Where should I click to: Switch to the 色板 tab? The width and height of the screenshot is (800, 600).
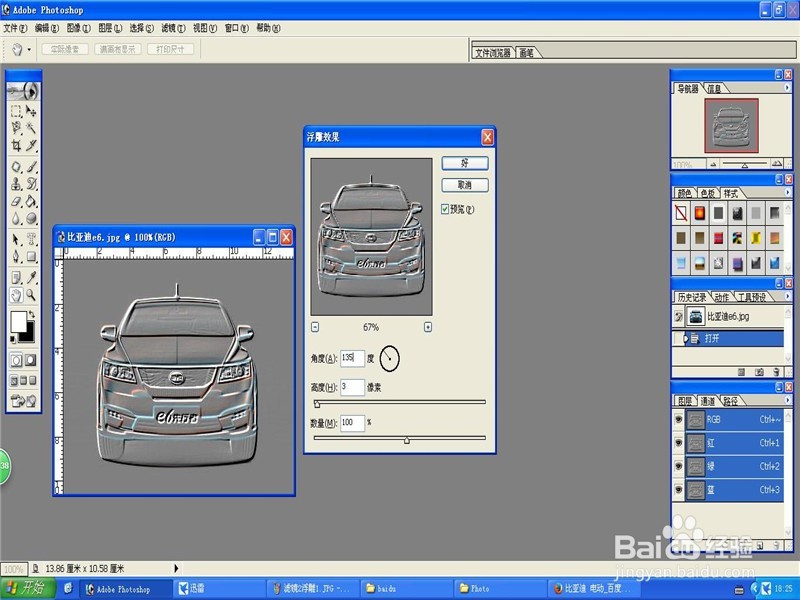(x=708, y=193)
